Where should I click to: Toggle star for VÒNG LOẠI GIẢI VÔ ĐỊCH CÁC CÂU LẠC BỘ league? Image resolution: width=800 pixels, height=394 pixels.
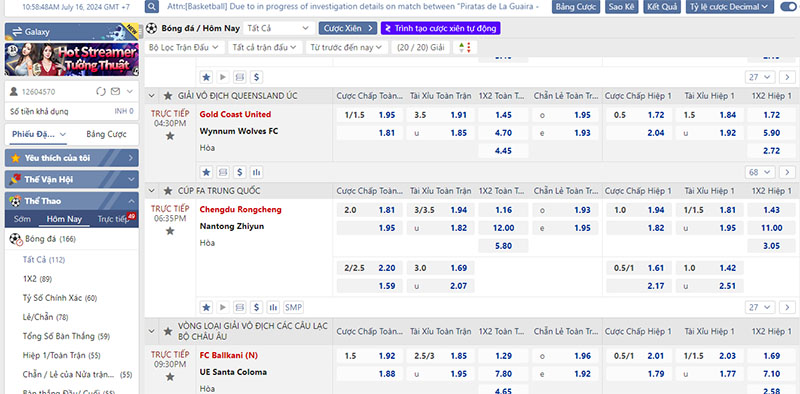[x=167, y=331]
